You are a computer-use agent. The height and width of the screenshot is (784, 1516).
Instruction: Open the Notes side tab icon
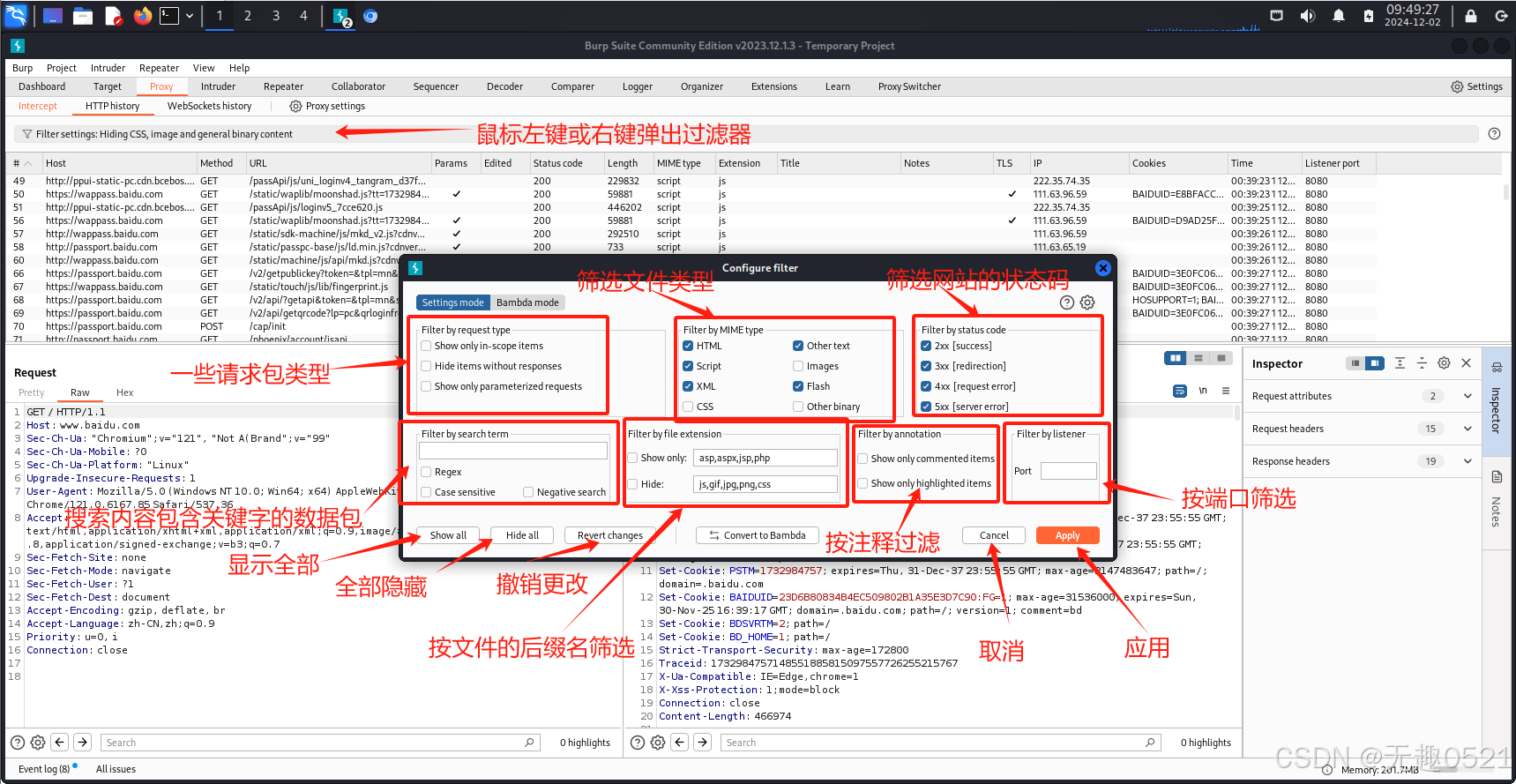click(x=1496, y=477)
